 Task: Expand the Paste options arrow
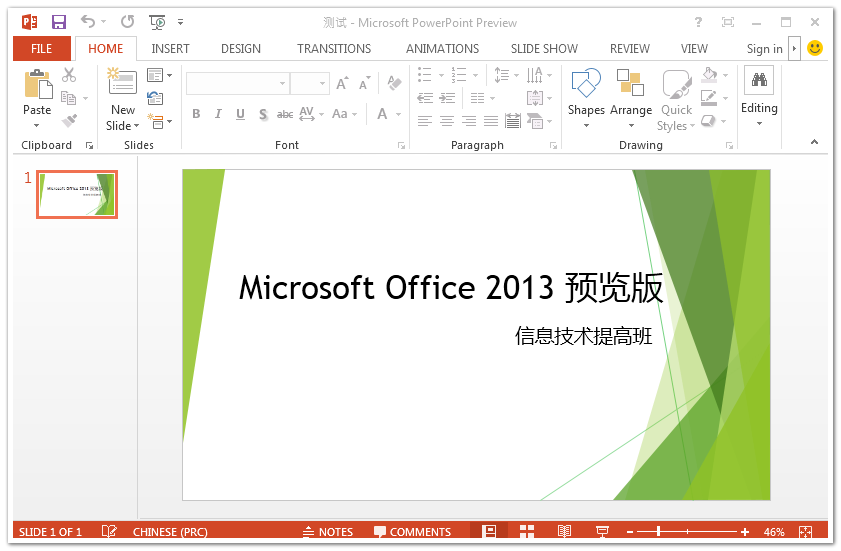point(36,126)
